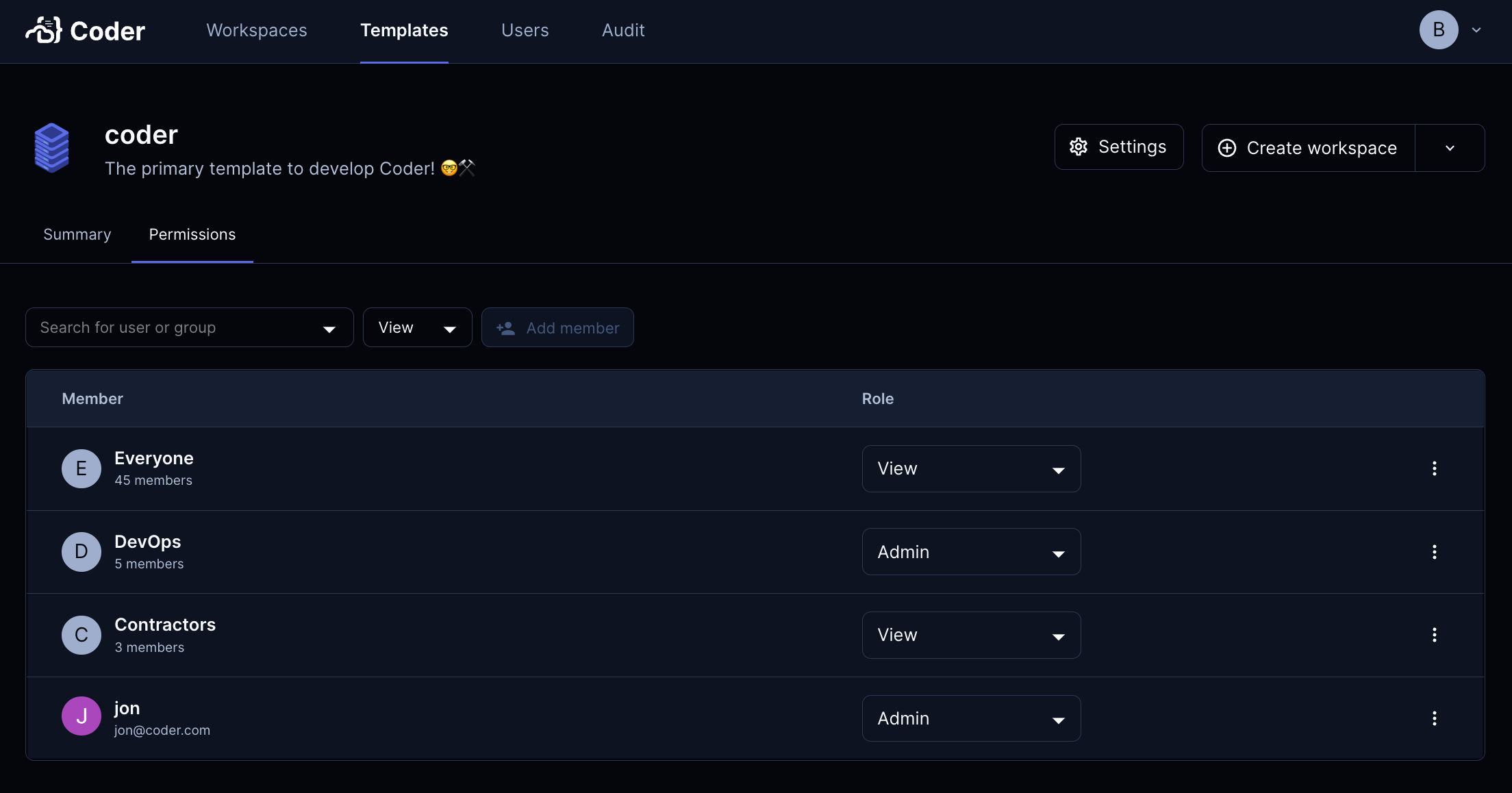This screenshot has height=793, width=1512.
Task: Click the Settings gear button
Action: pos(1119,147)
